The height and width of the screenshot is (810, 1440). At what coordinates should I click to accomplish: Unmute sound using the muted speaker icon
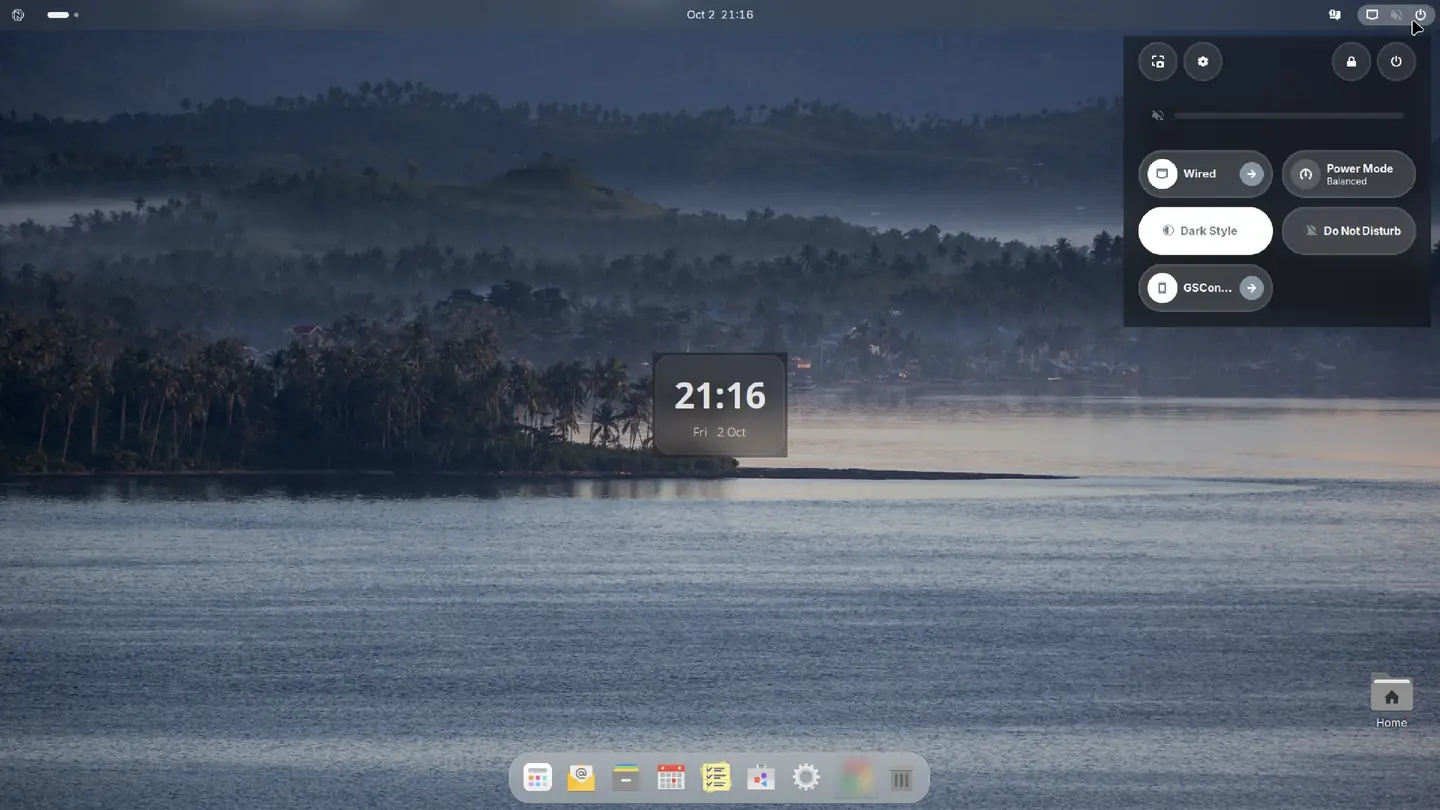(1158, 116)
